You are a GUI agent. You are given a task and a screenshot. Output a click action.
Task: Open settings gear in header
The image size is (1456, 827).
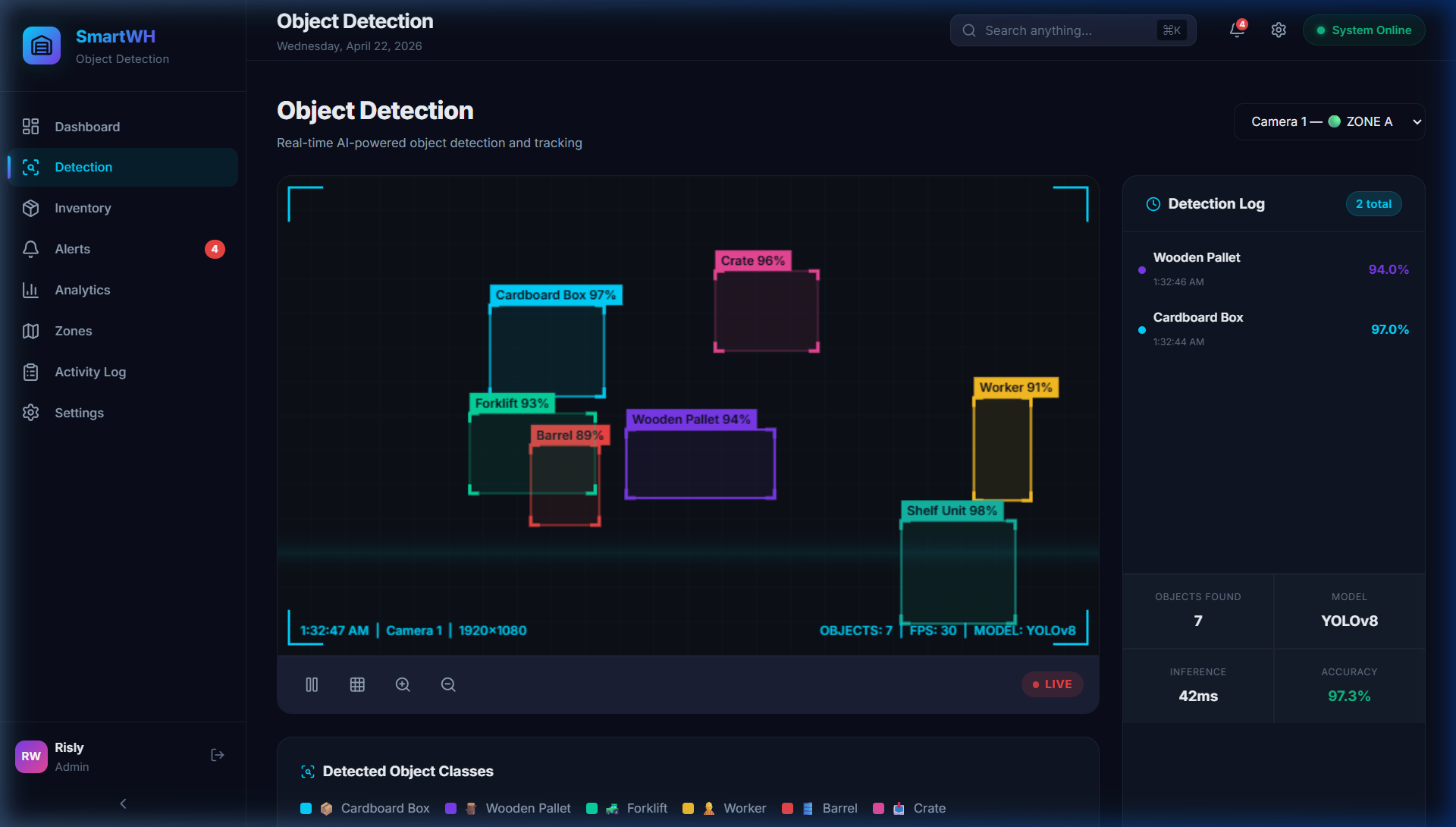(x=1279, y=30)
